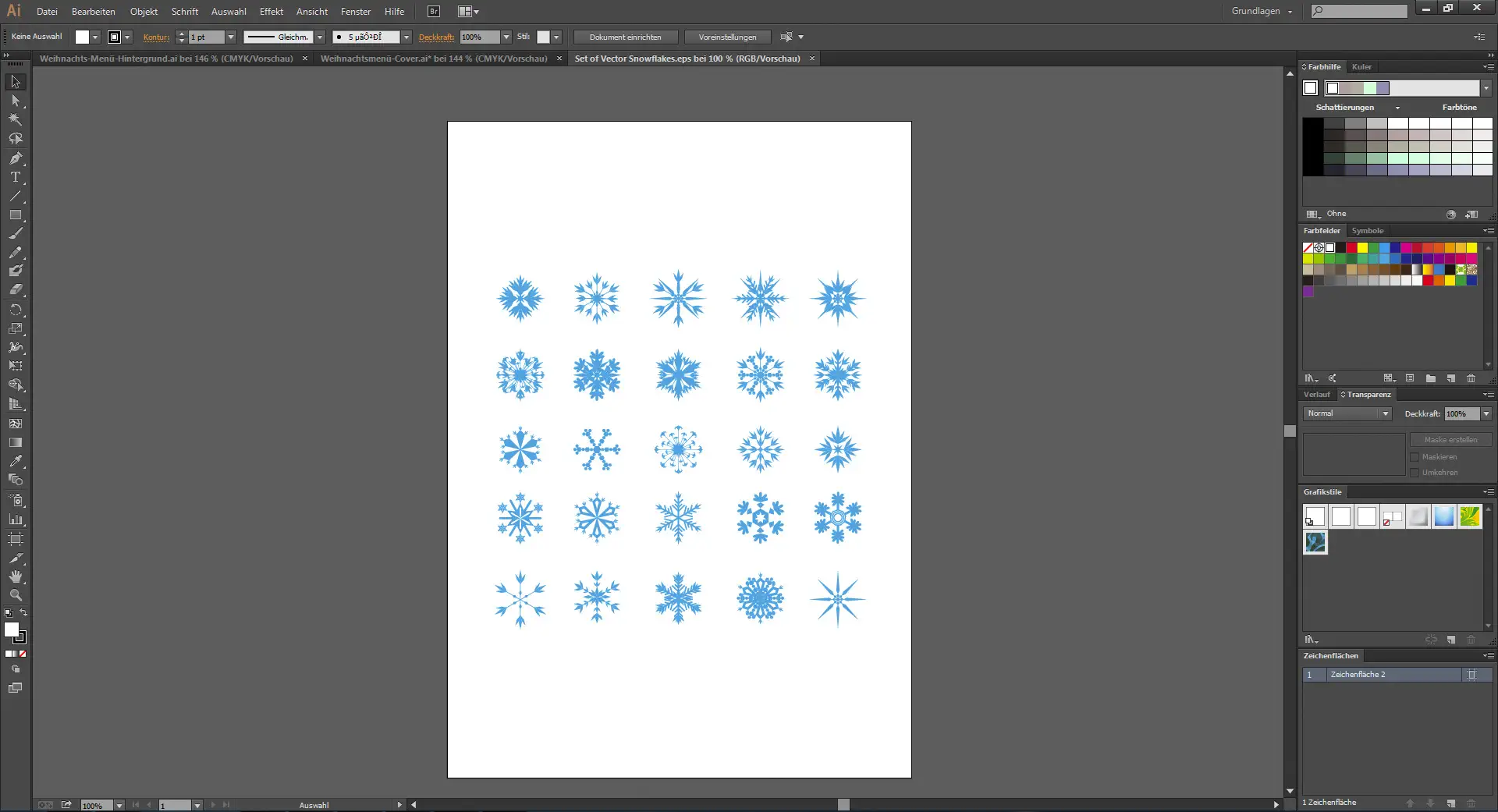Select the Zoom tool
The height and width of the screenshot is (812, 1498).
[x=16, y=595]
